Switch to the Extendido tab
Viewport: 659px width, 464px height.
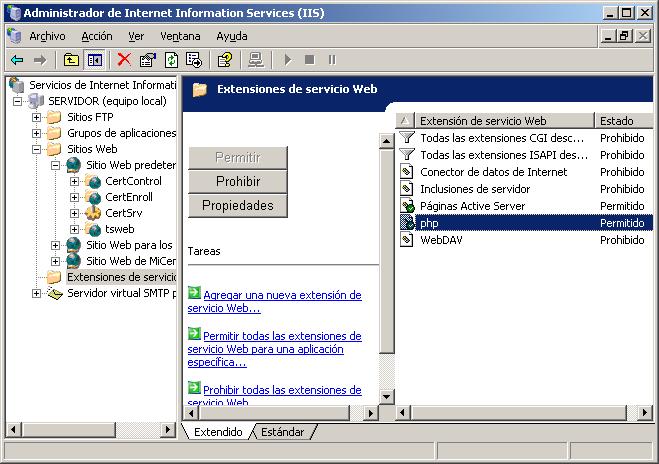tap(218, 432)
